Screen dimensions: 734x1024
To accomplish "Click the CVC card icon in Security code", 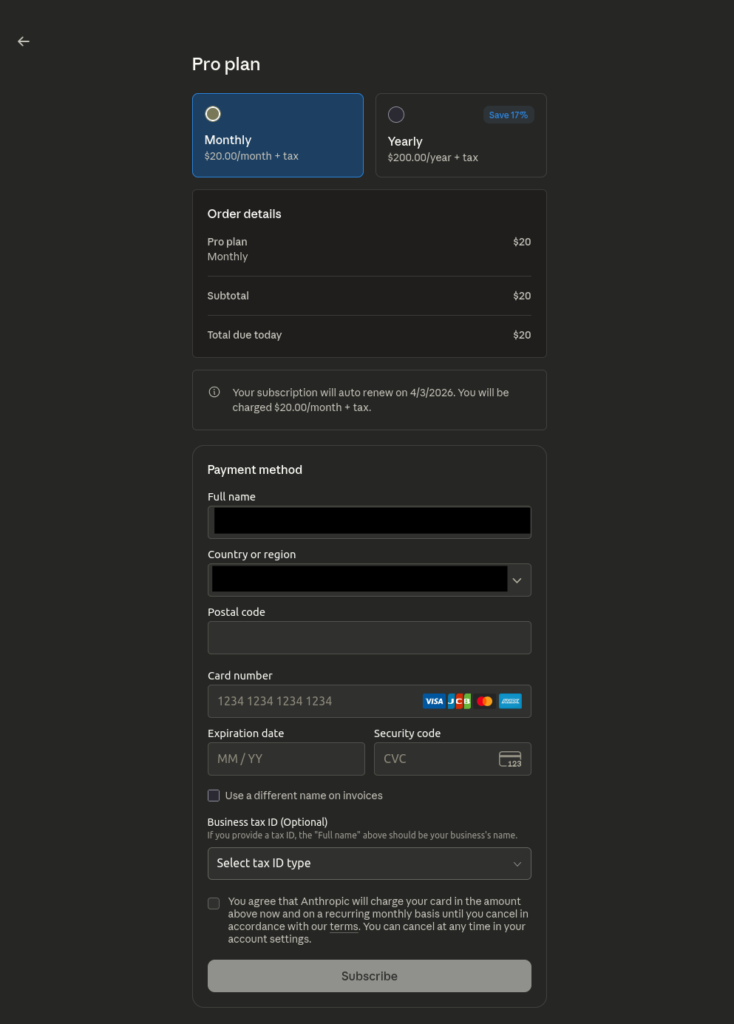I will point(510,759).
